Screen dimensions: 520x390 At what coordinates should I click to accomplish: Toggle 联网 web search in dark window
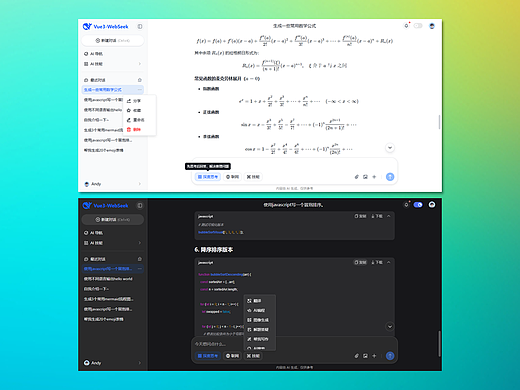232,356
